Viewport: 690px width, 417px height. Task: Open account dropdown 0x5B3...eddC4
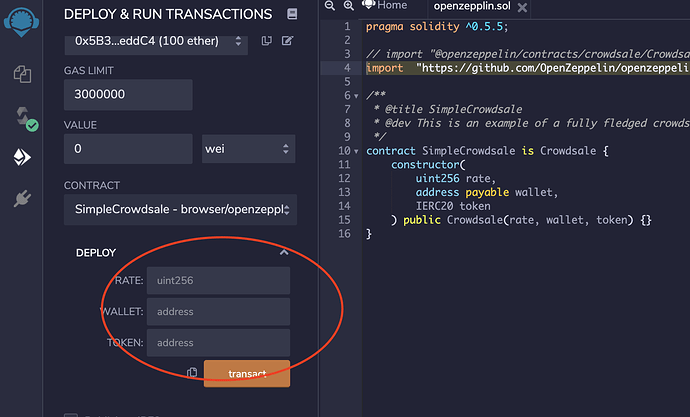pos(156,42)
